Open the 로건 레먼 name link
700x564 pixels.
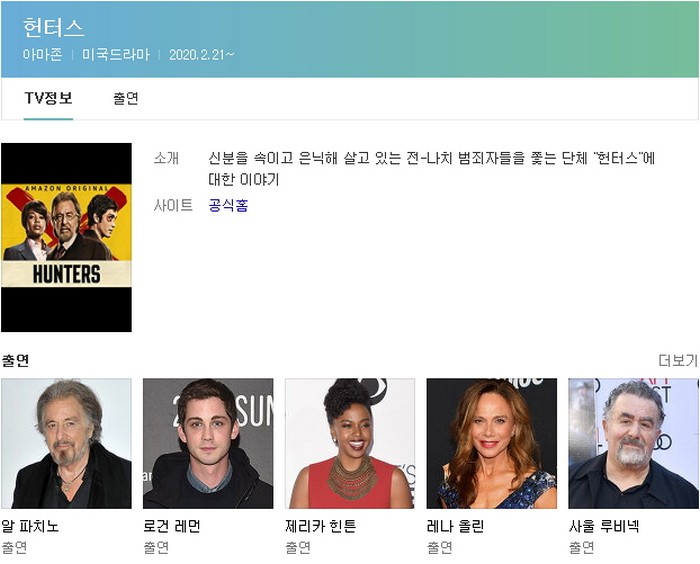(172, 526)
